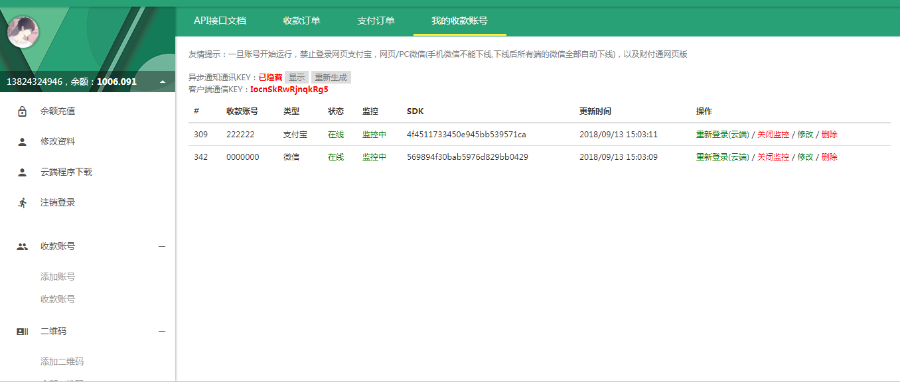
Task: Collapse the 二维码 section with minus sign
Action: coord(162,332)
